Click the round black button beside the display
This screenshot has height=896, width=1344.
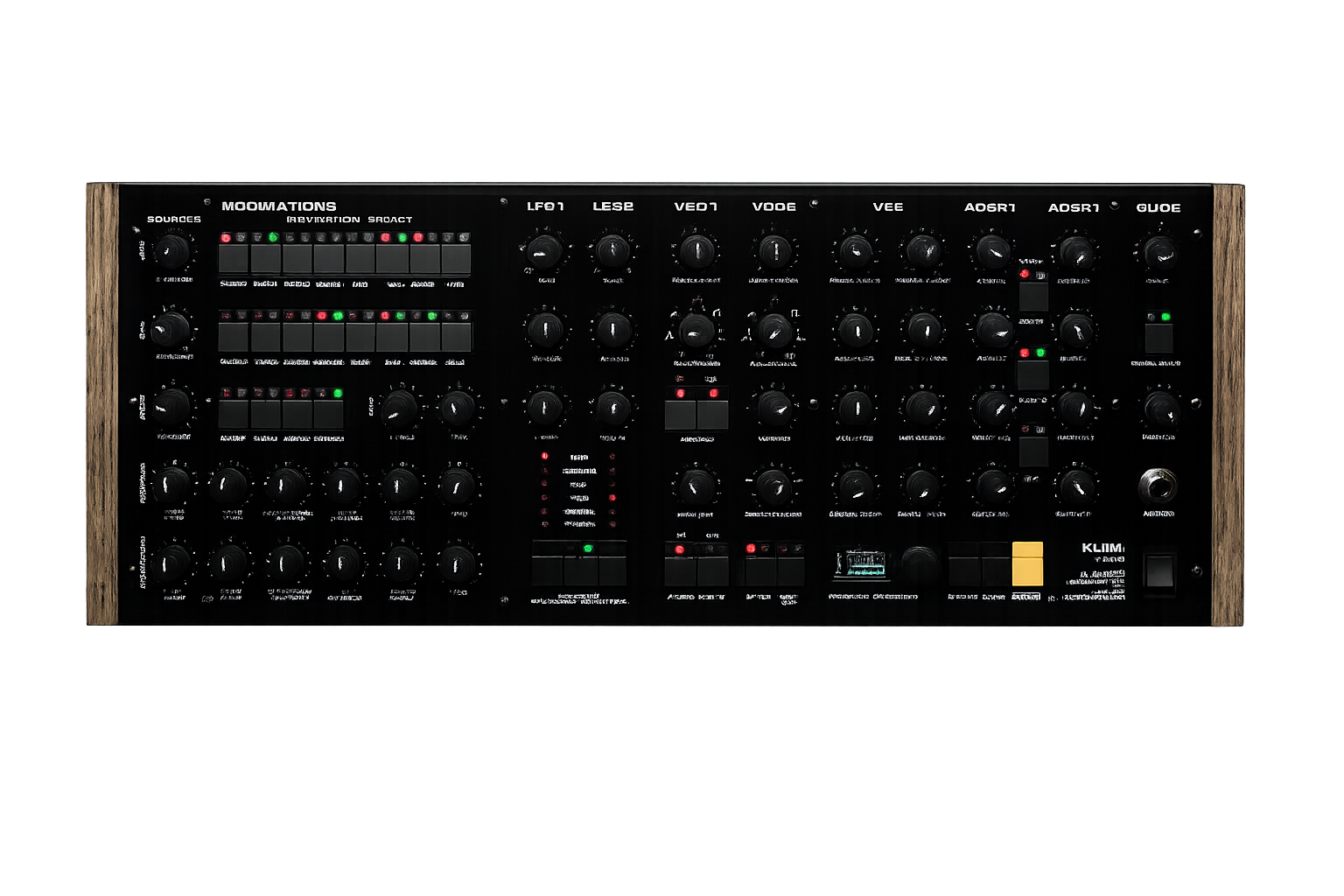[x=920, y=563]
